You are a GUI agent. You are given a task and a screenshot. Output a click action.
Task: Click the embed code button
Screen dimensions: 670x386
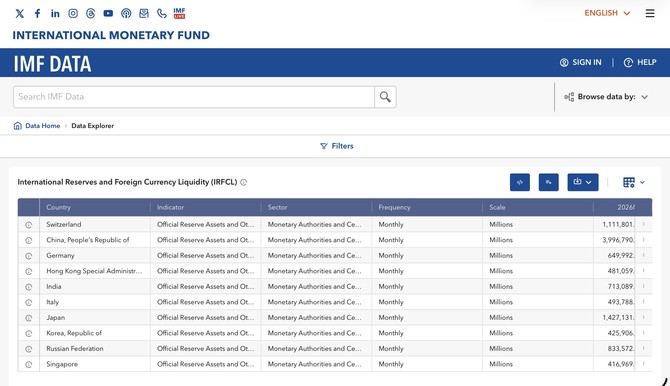pyautogui.click(x=520, y=182)
